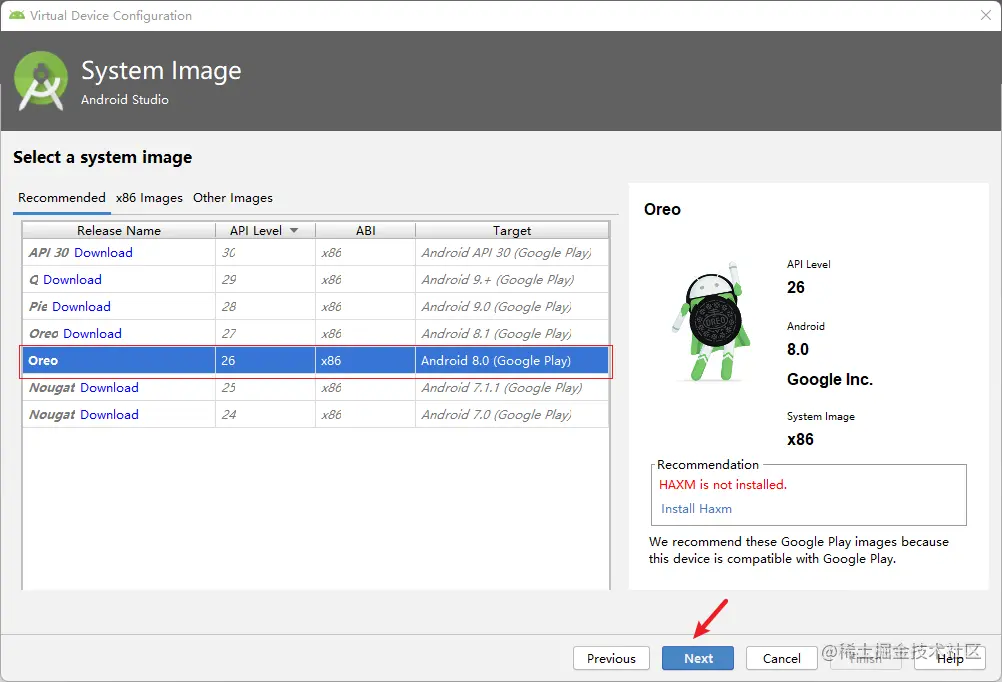Select the 'Android 9.+ (Google Play)' cell
Viewport: 1002px width, 682px height.
(x=512, y=279)
